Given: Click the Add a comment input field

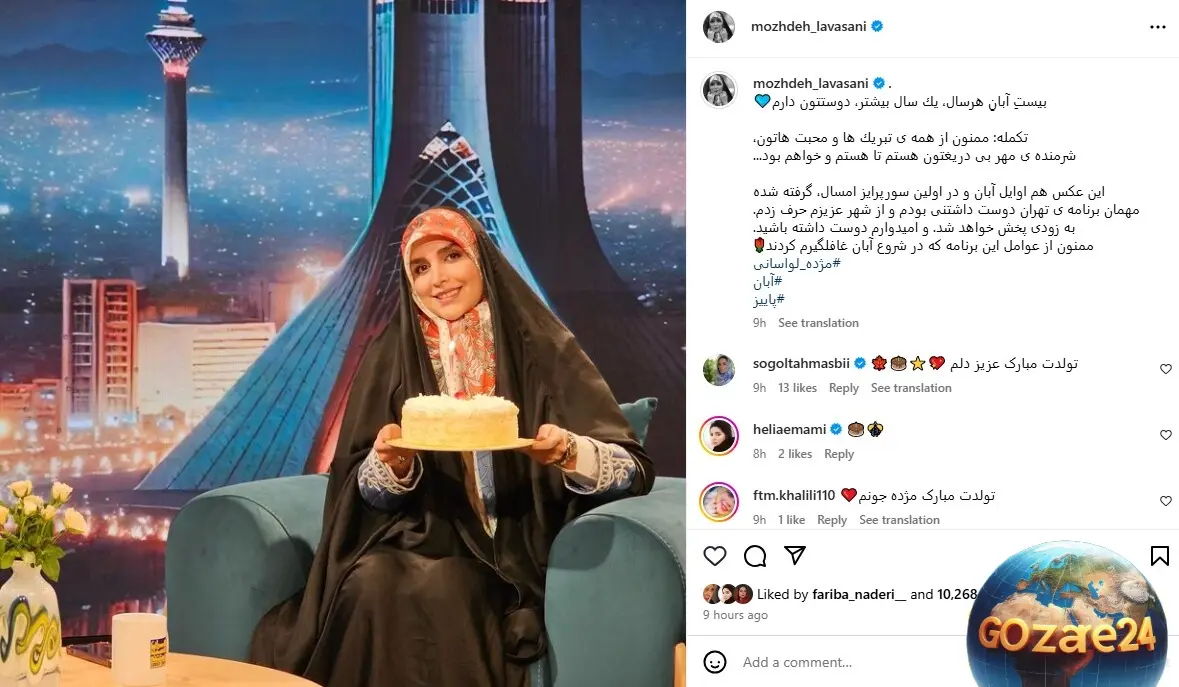Looking at the screenshot, I should point(850,662).
